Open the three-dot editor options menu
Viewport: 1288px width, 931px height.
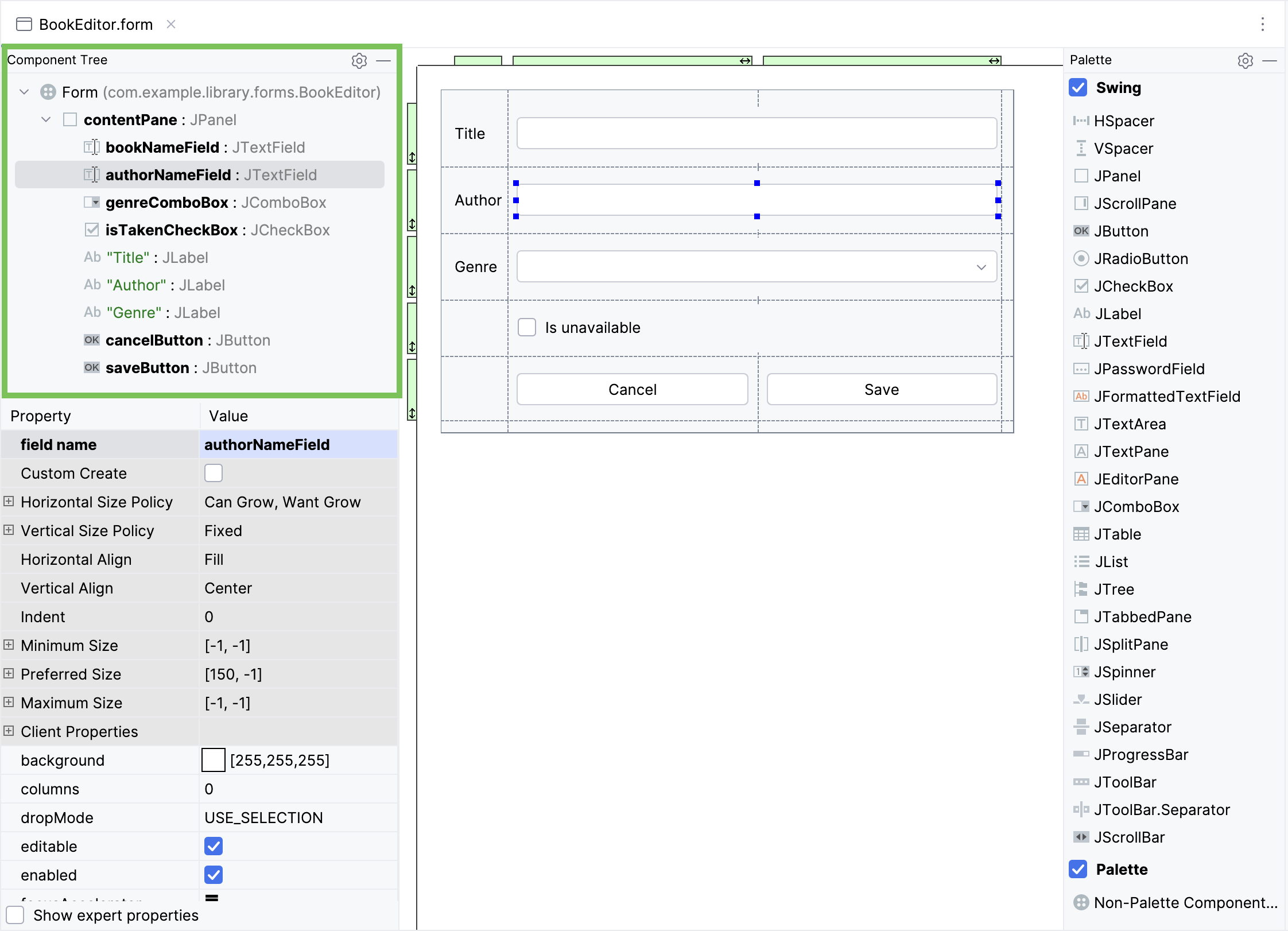point(1262,24)
